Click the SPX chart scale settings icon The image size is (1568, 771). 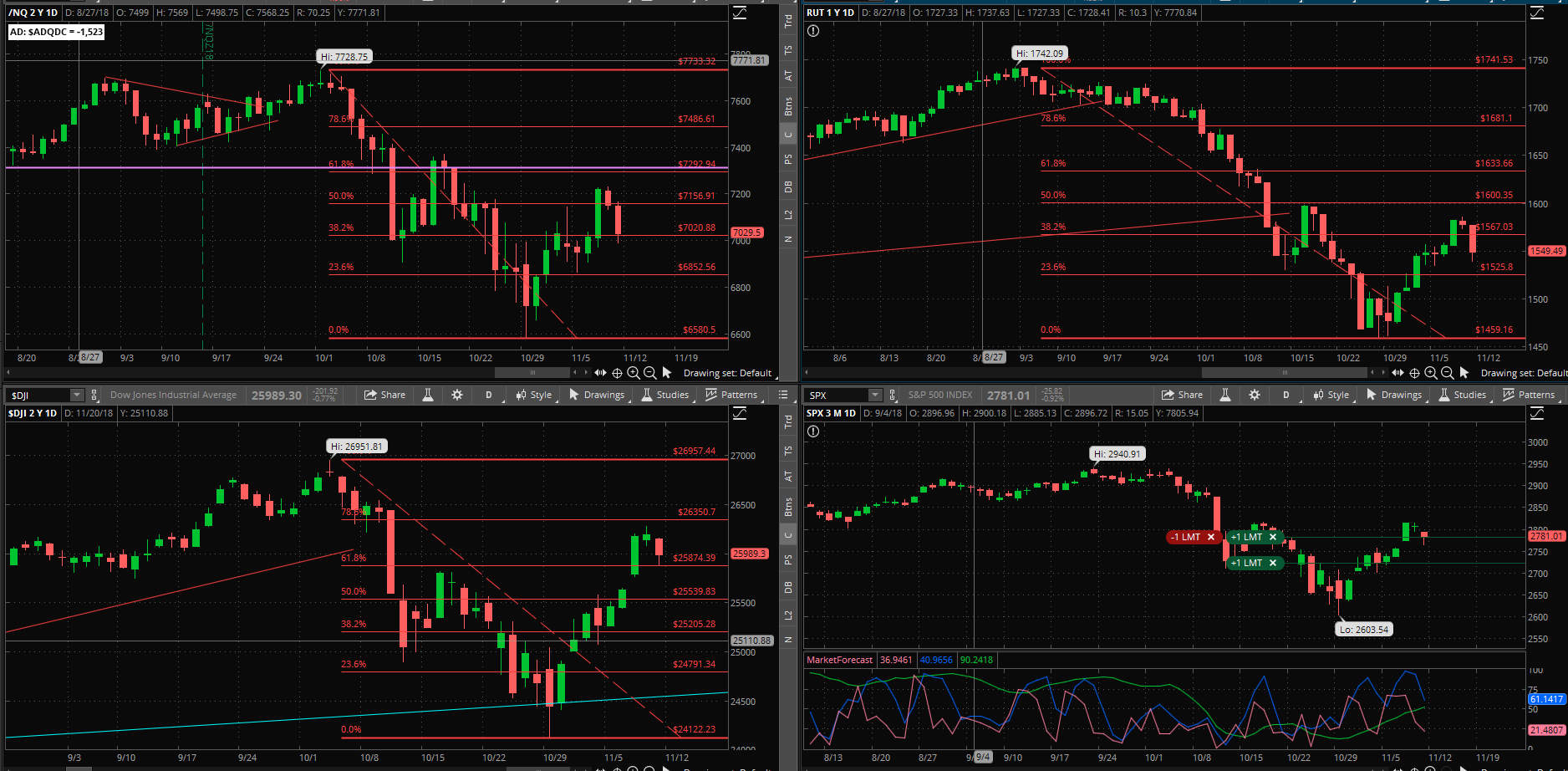pos(1537,413)
